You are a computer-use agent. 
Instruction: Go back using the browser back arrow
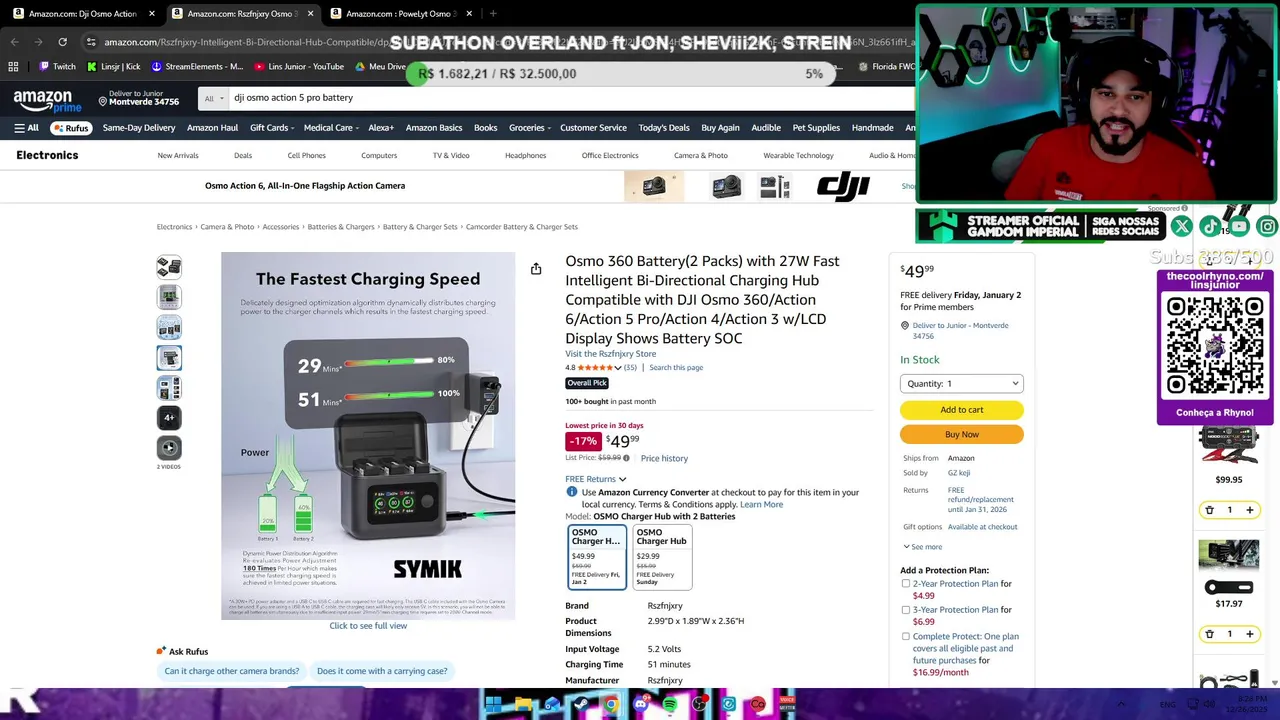click(x=14, y=42)
